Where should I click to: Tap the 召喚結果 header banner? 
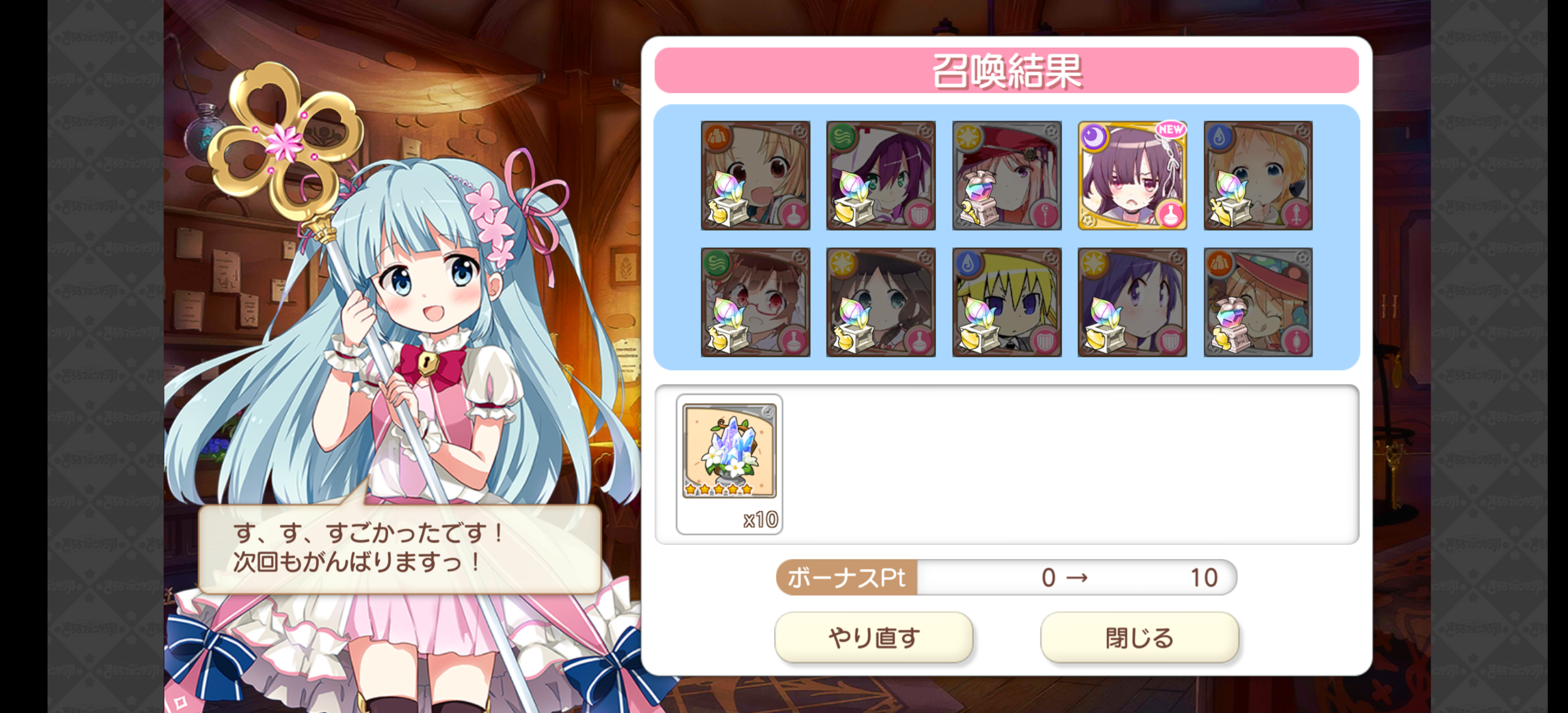pos(1007,71)
